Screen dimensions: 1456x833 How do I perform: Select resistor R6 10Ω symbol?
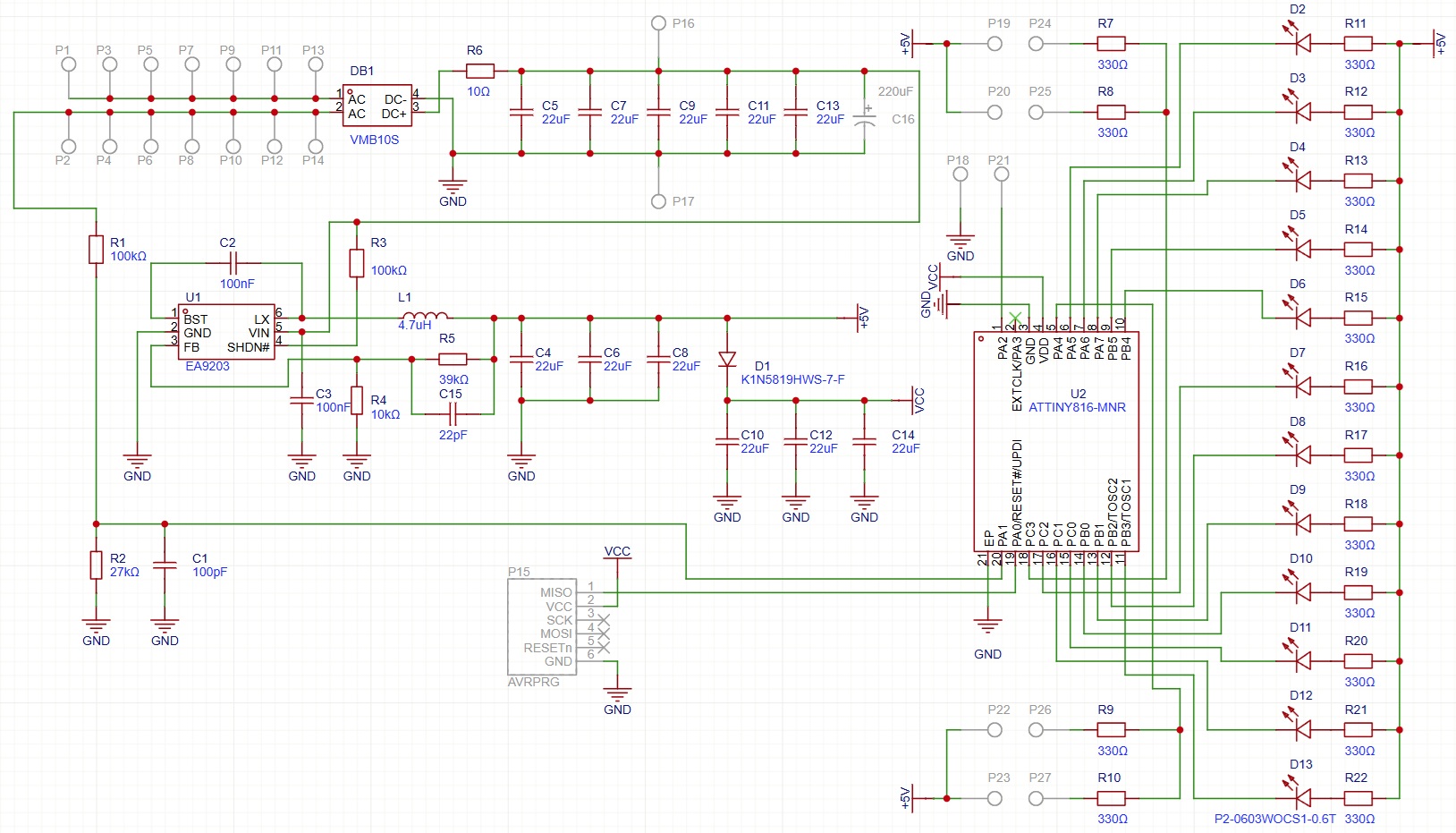pos(479,71)
